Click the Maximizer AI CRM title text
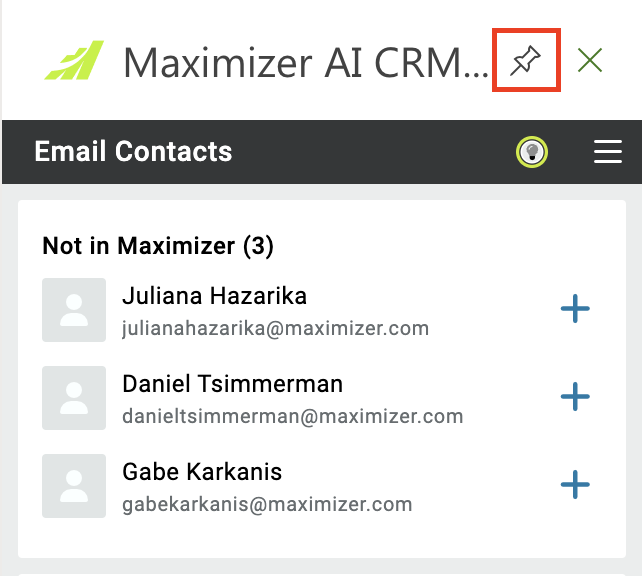Image resolution: width=642 pixels, height=576 pixels. point(306,63)
